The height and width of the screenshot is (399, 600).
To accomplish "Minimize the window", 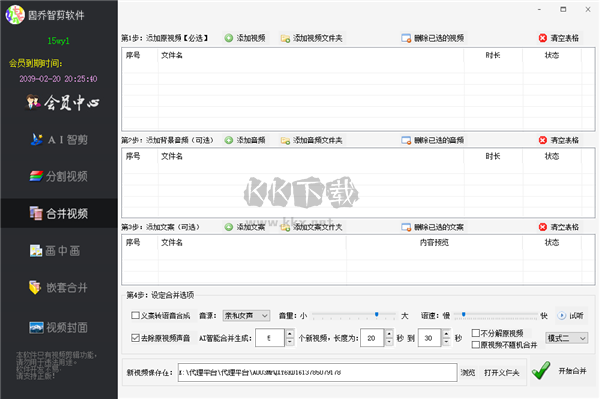I will (539, 10).
